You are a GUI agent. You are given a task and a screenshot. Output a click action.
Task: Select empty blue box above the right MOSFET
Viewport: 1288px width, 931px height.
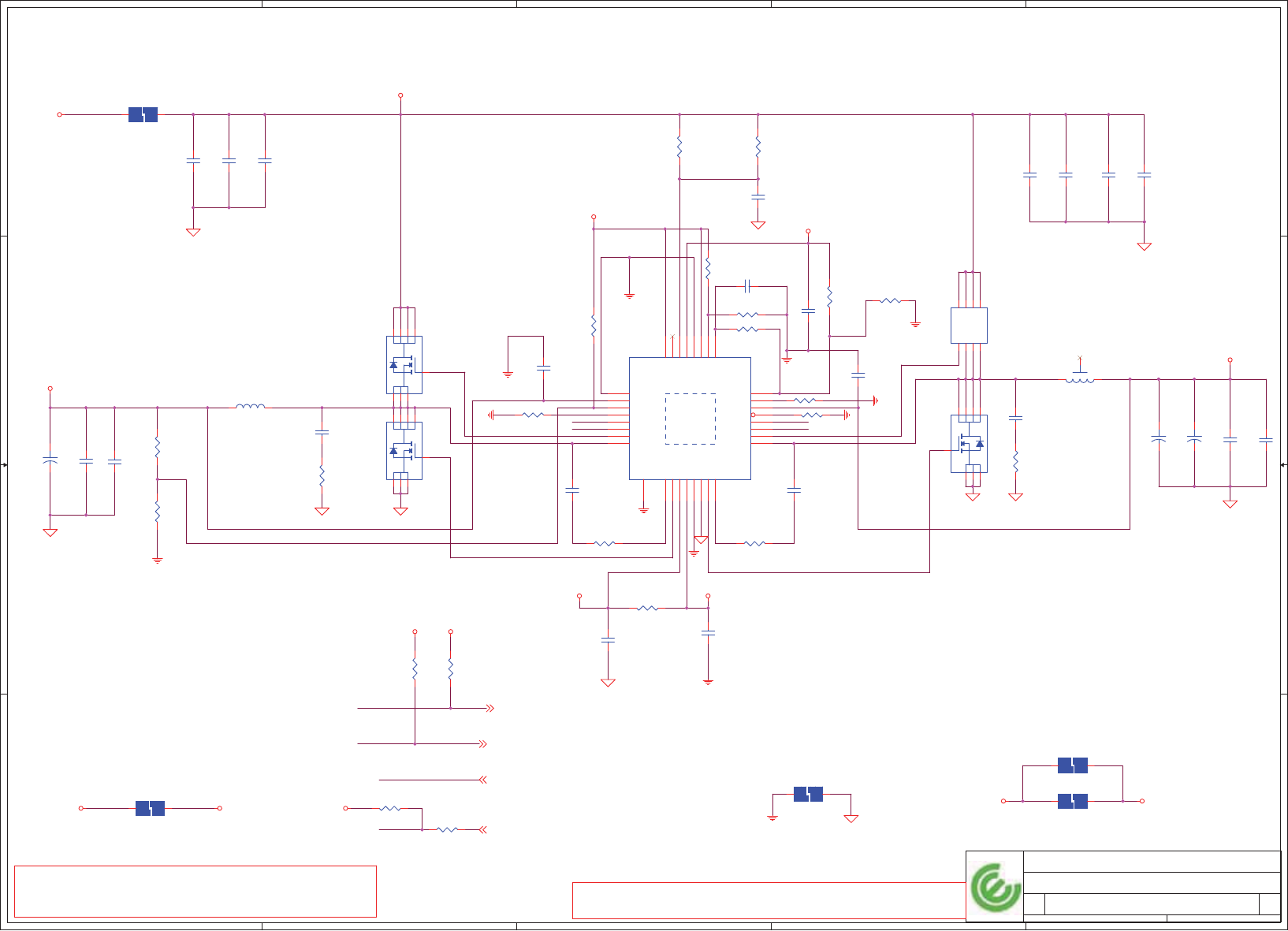(969, 326)
